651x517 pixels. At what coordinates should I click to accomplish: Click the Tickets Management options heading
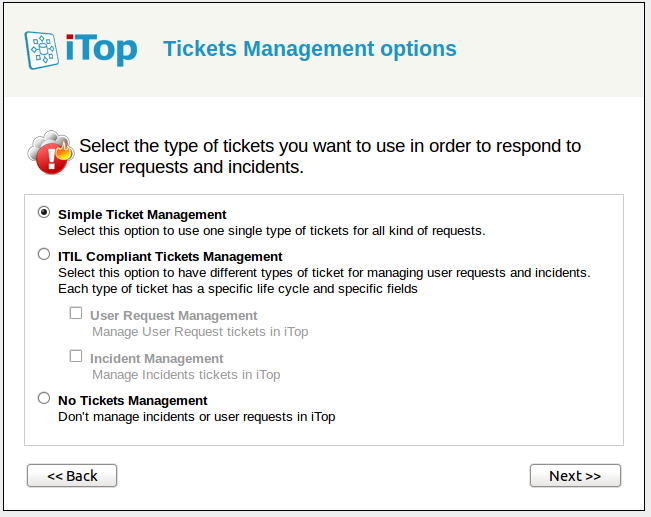(x=309, y=48)
